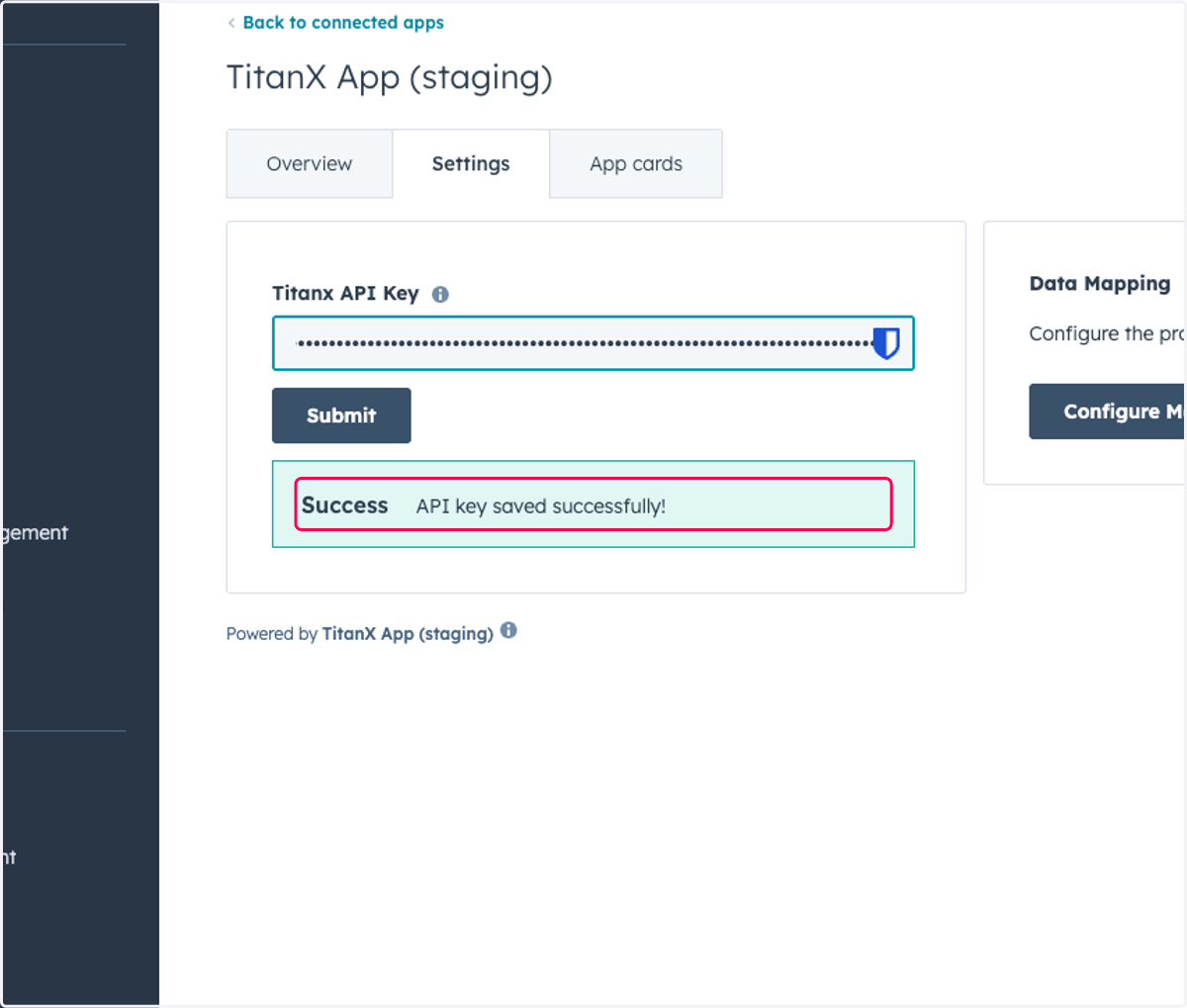The image size is (1187, 1008).
Task: Click "Powered by TitanX App (staging)" footer text
Action: point(360,634)
